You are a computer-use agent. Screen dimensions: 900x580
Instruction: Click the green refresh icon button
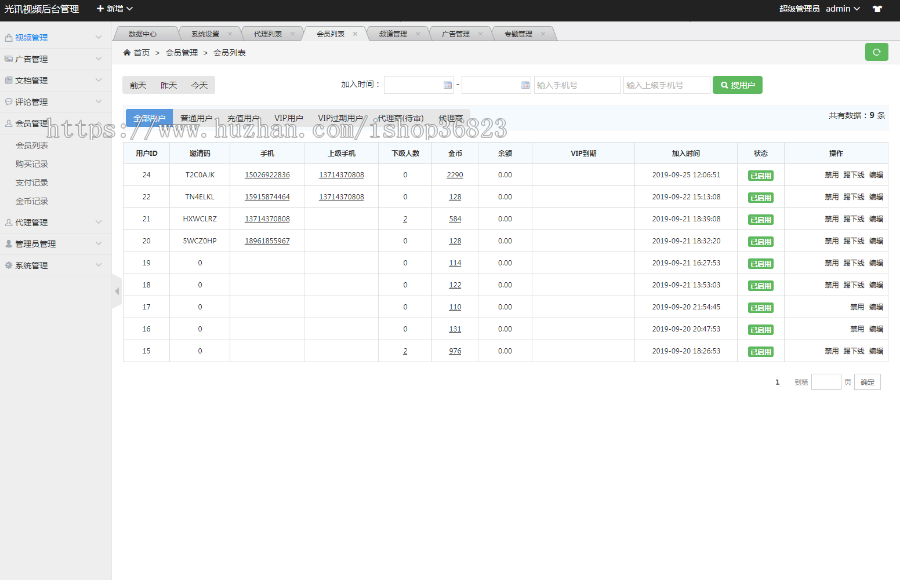click(876, 52)
